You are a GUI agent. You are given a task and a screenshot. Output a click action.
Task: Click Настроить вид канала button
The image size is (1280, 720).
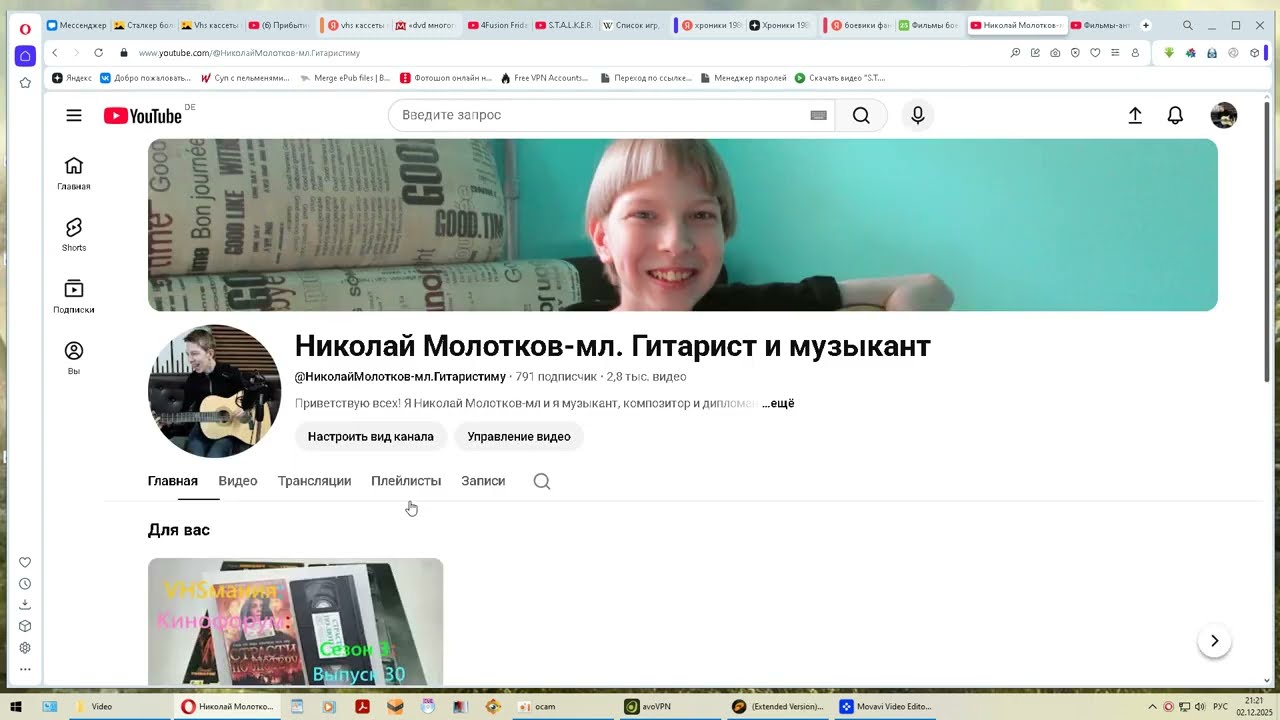point(371,437)
